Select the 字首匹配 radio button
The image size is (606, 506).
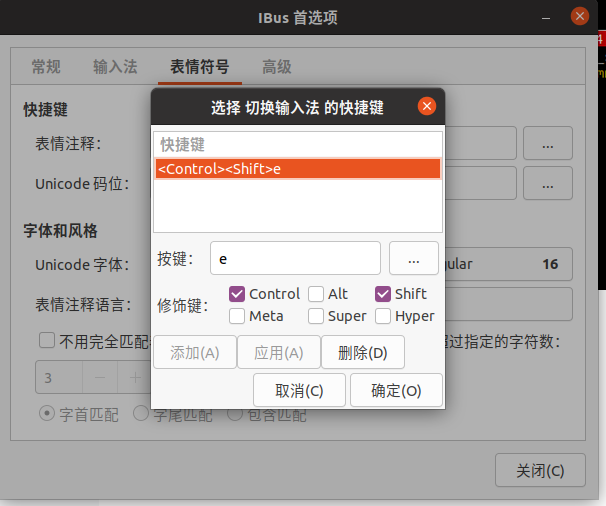[47, 414]
